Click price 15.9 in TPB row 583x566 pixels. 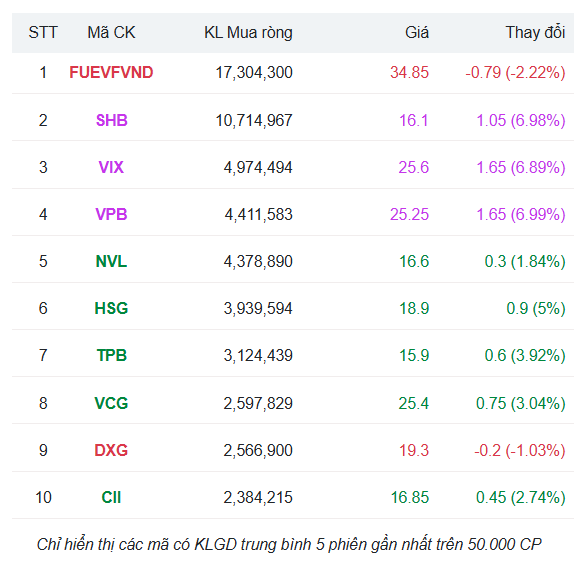414,356
